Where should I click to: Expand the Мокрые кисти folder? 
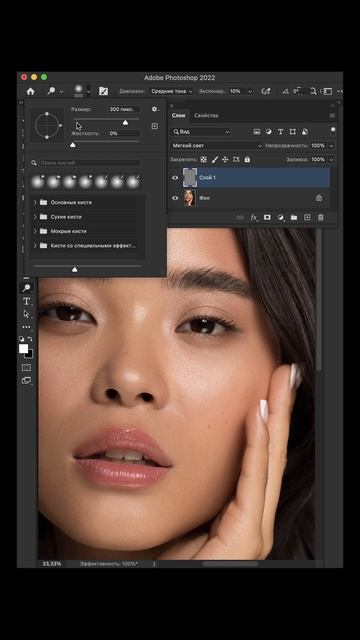point(35,231)
